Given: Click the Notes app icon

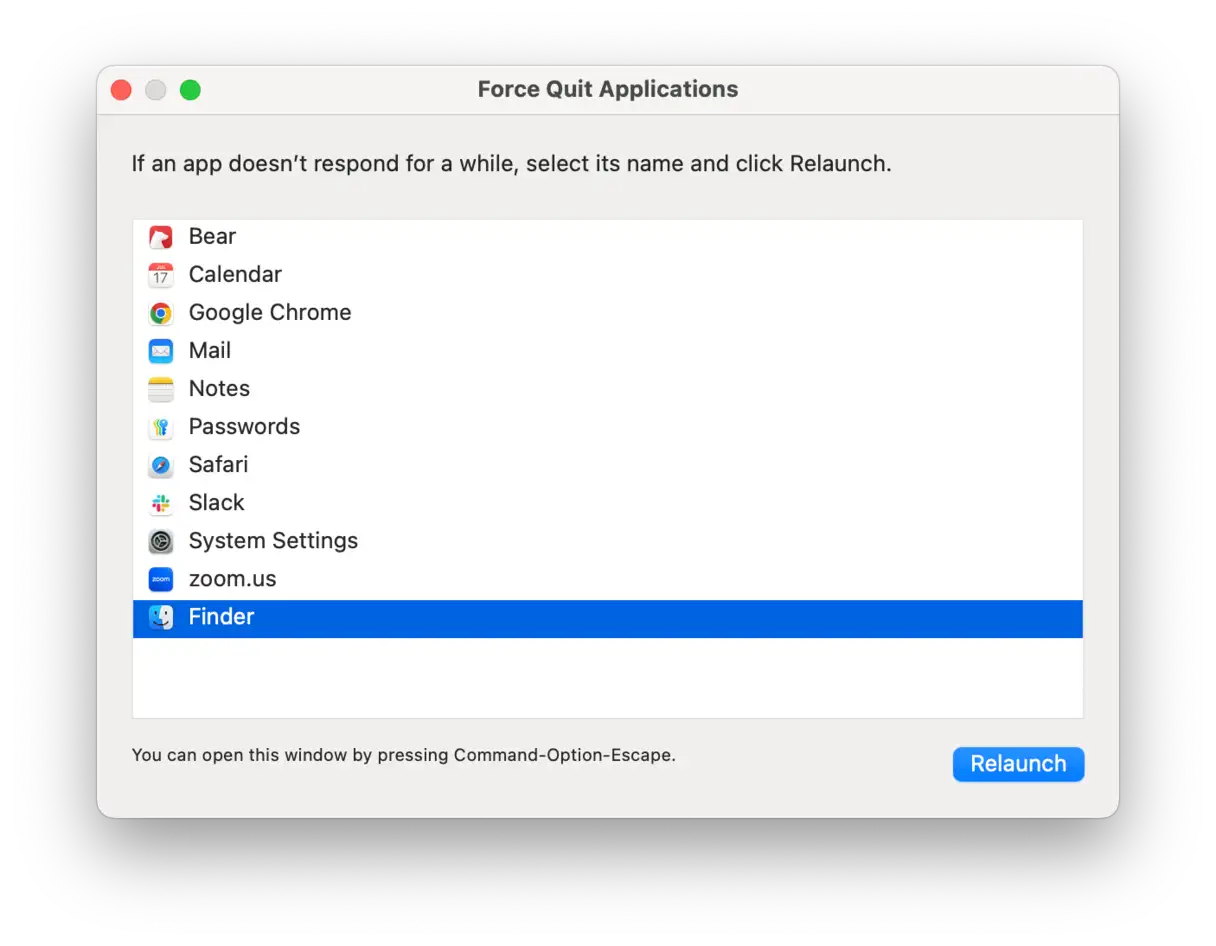Looking at the screenshot, I should tap(161, 389).
